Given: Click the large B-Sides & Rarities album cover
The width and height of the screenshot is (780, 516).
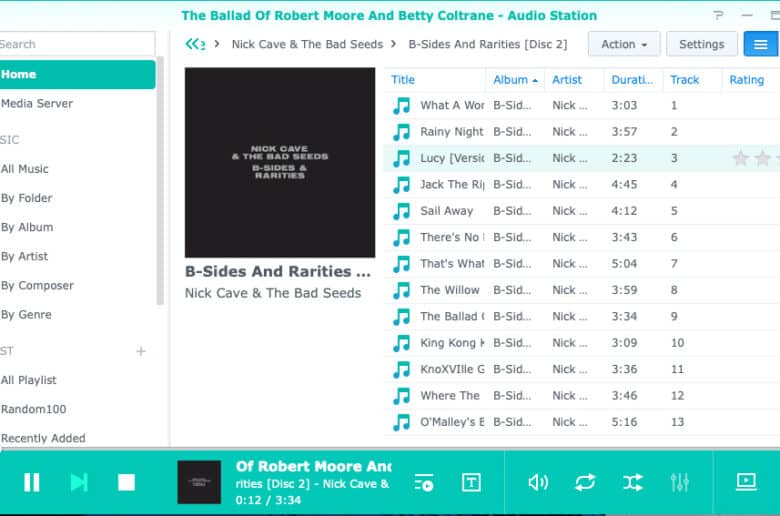Looking at the screenshot, I should [280, 163].
